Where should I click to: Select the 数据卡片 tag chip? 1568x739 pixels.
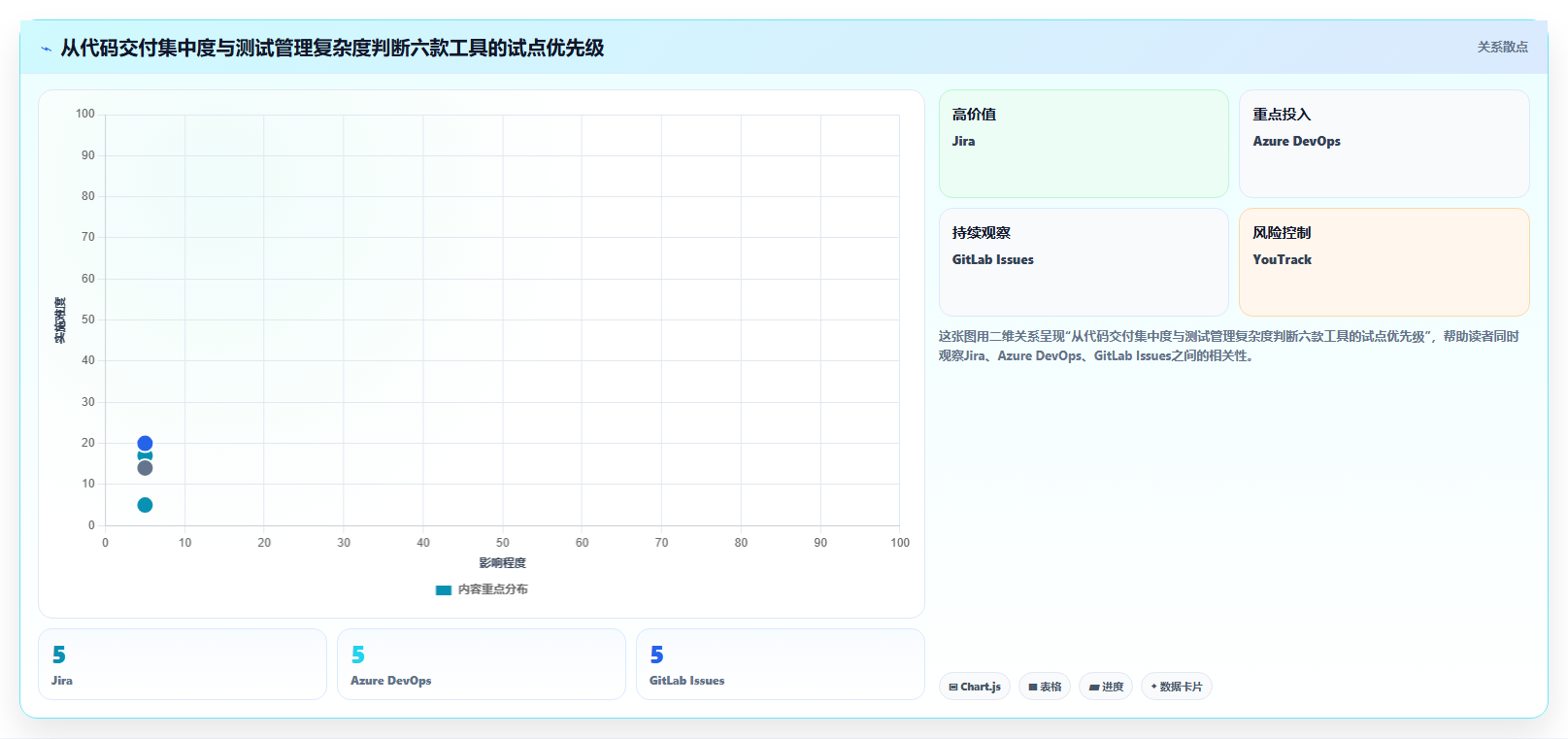coord(1177,687)
